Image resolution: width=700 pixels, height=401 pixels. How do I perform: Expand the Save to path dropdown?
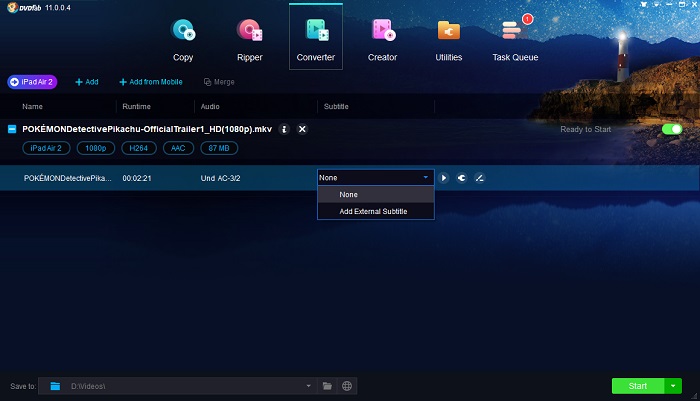click(x=308, y=386)
